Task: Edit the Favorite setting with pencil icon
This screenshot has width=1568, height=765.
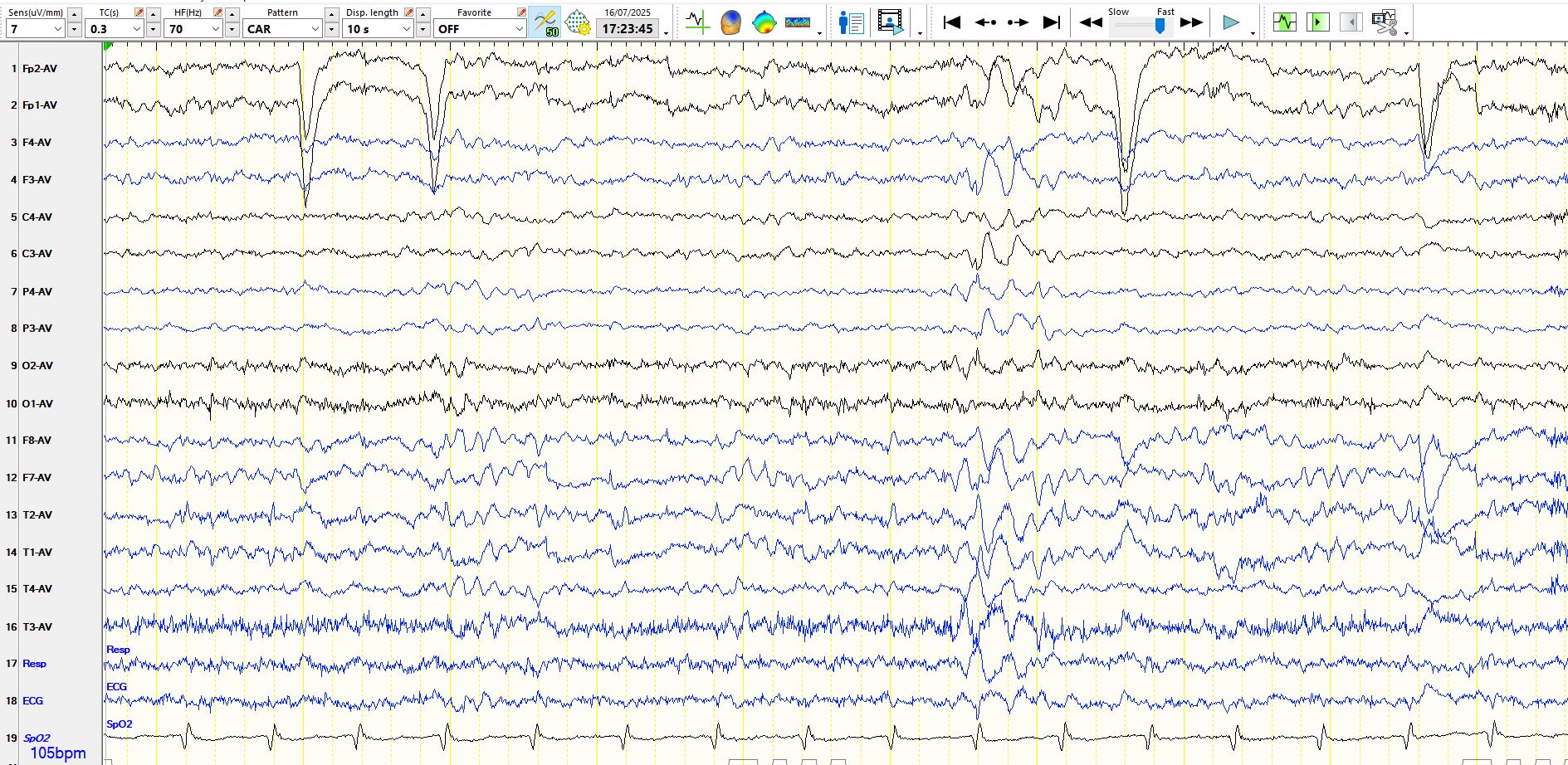Action: tap(521, 12)
